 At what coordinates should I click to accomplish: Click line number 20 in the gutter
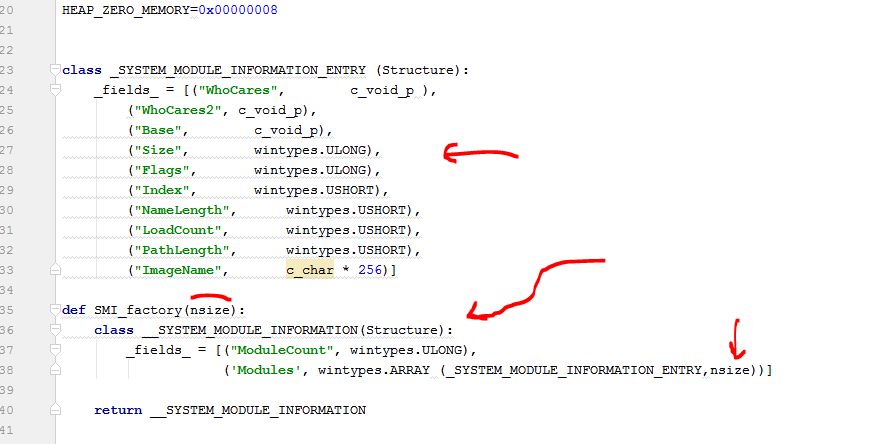click(11, 11)
